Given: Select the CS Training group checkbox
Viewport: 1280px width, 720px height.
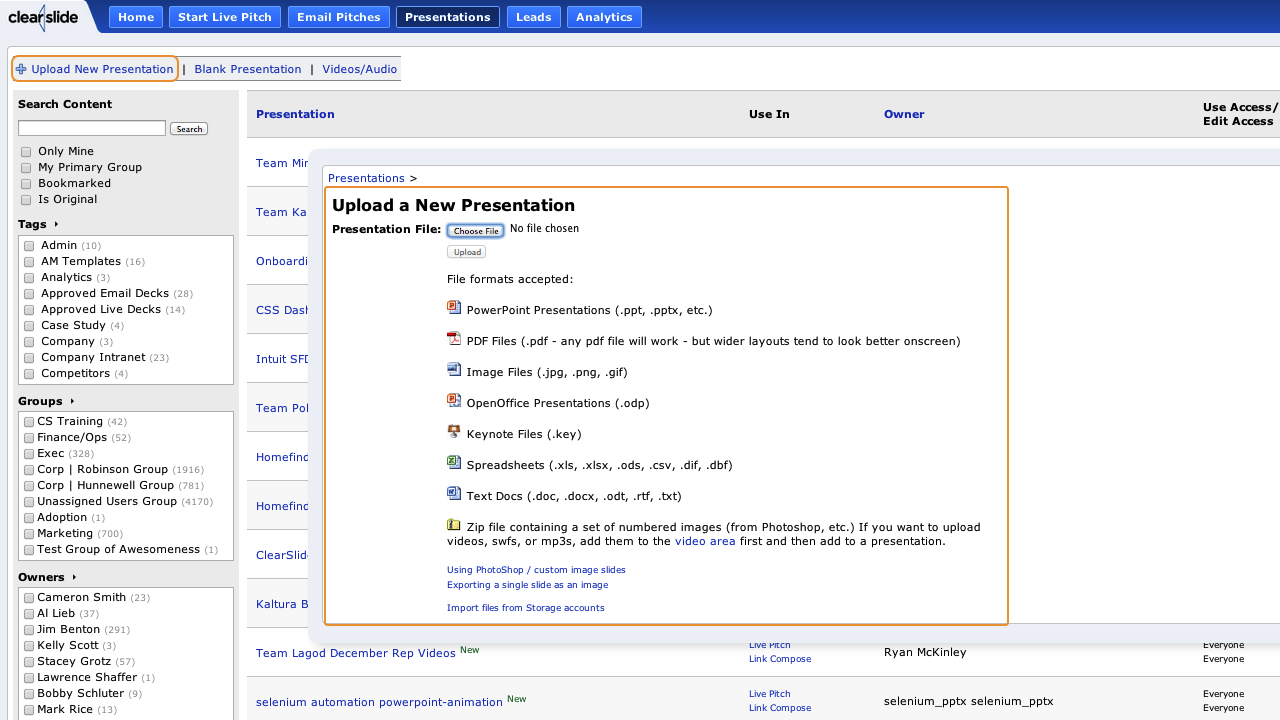Looking at the screenshot, I should [29, 422].
